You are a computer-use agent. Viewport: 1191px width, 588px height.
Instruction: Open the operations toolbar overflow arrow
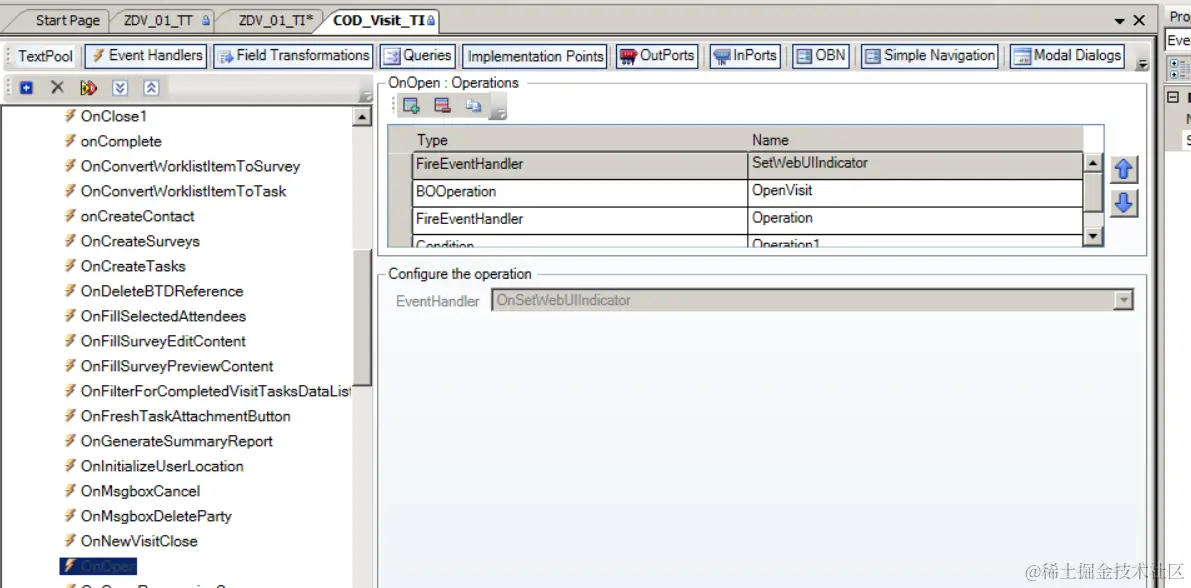499,114
